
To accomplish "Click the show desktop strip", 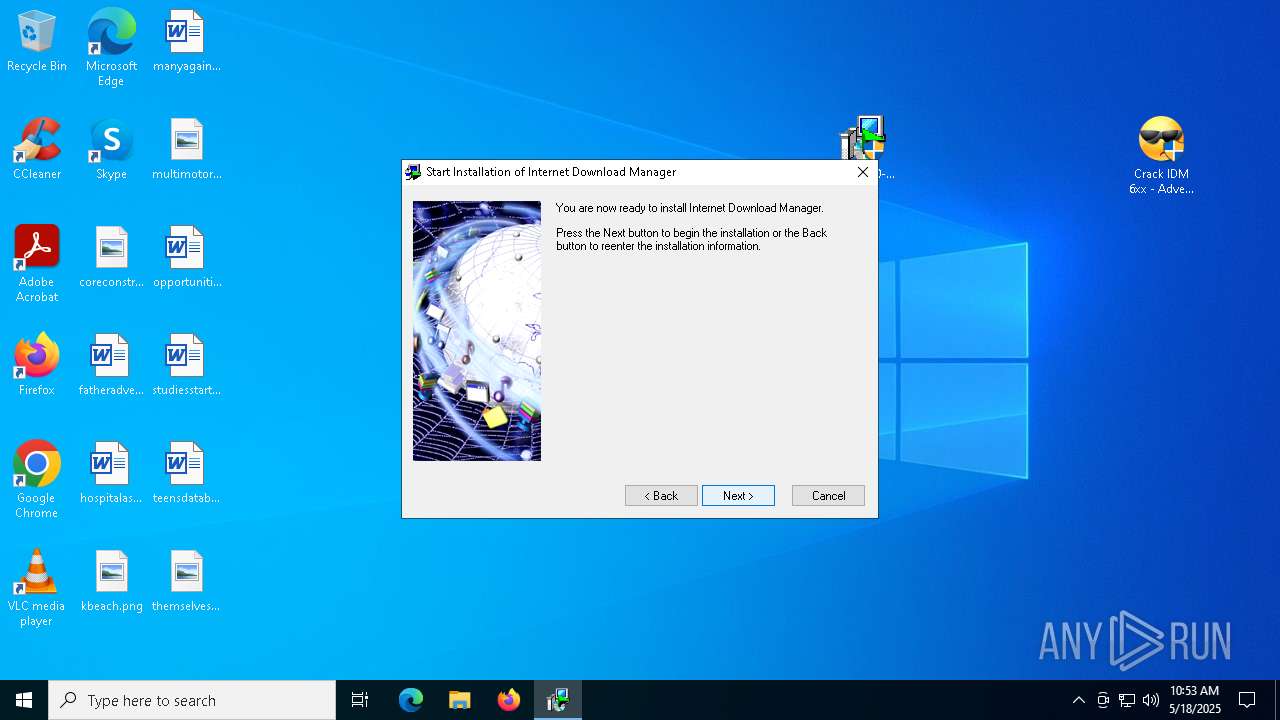I will [x=1277, y=700].
